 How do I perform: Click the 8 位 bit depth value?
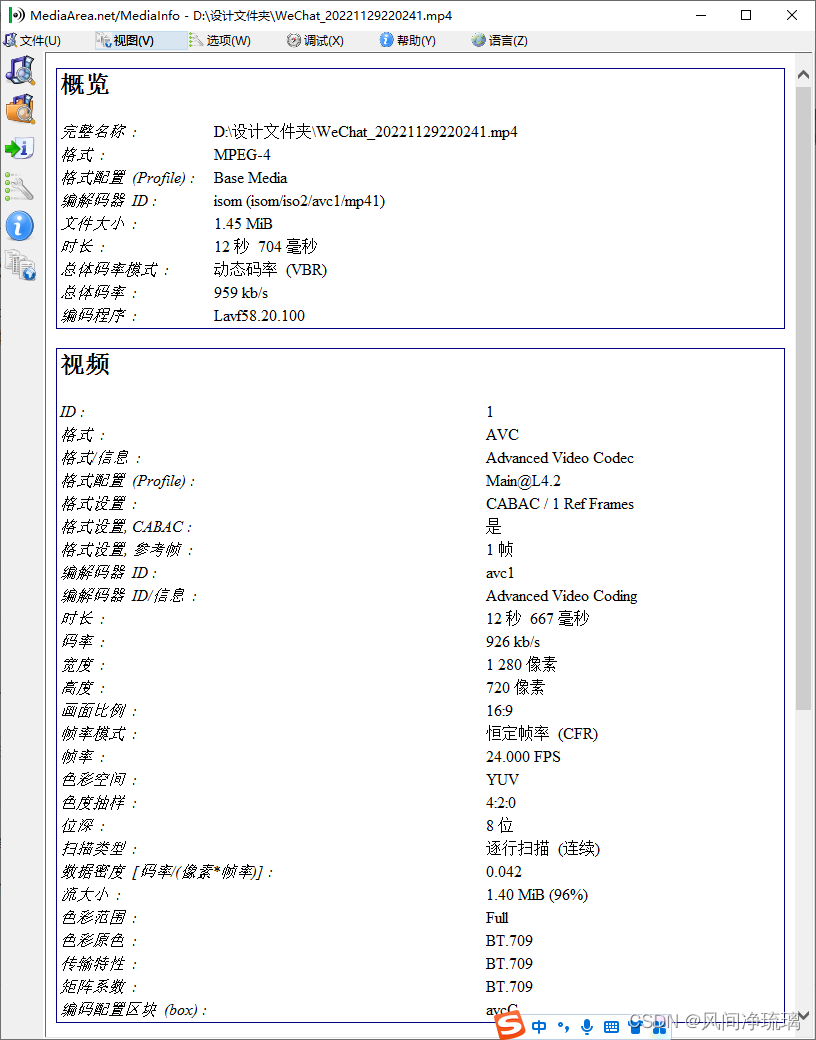coord(500,825)
